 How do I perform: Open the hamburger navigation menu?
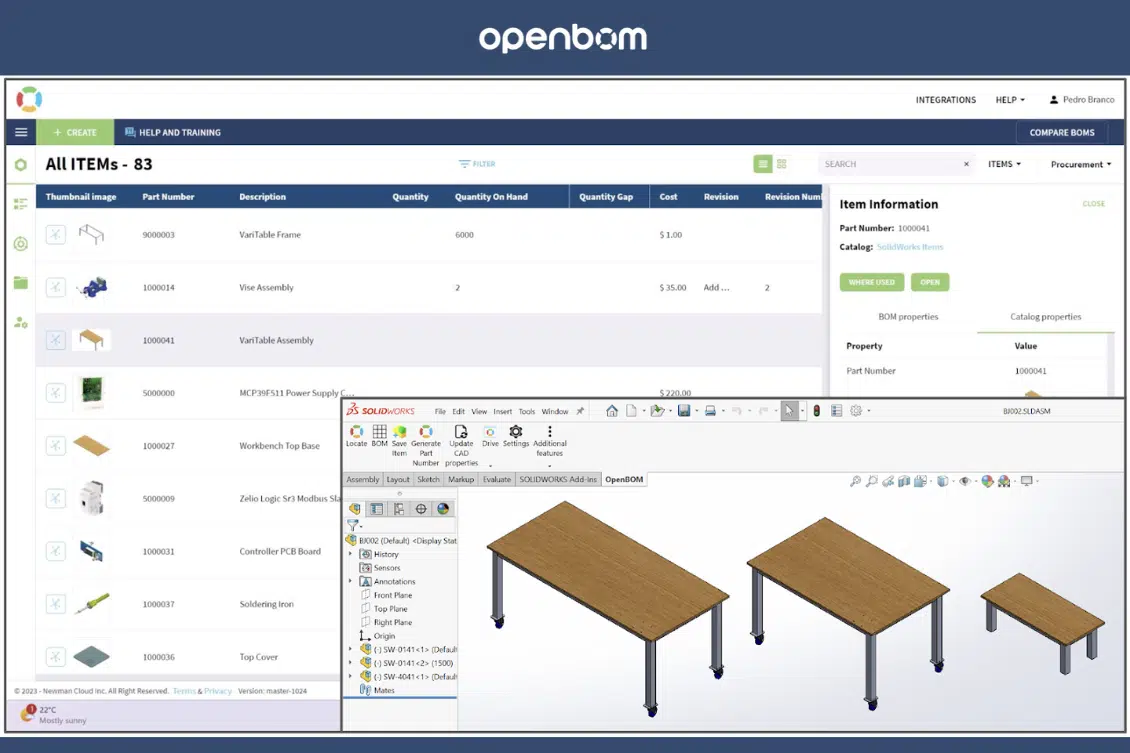click(x=21, y=133)
